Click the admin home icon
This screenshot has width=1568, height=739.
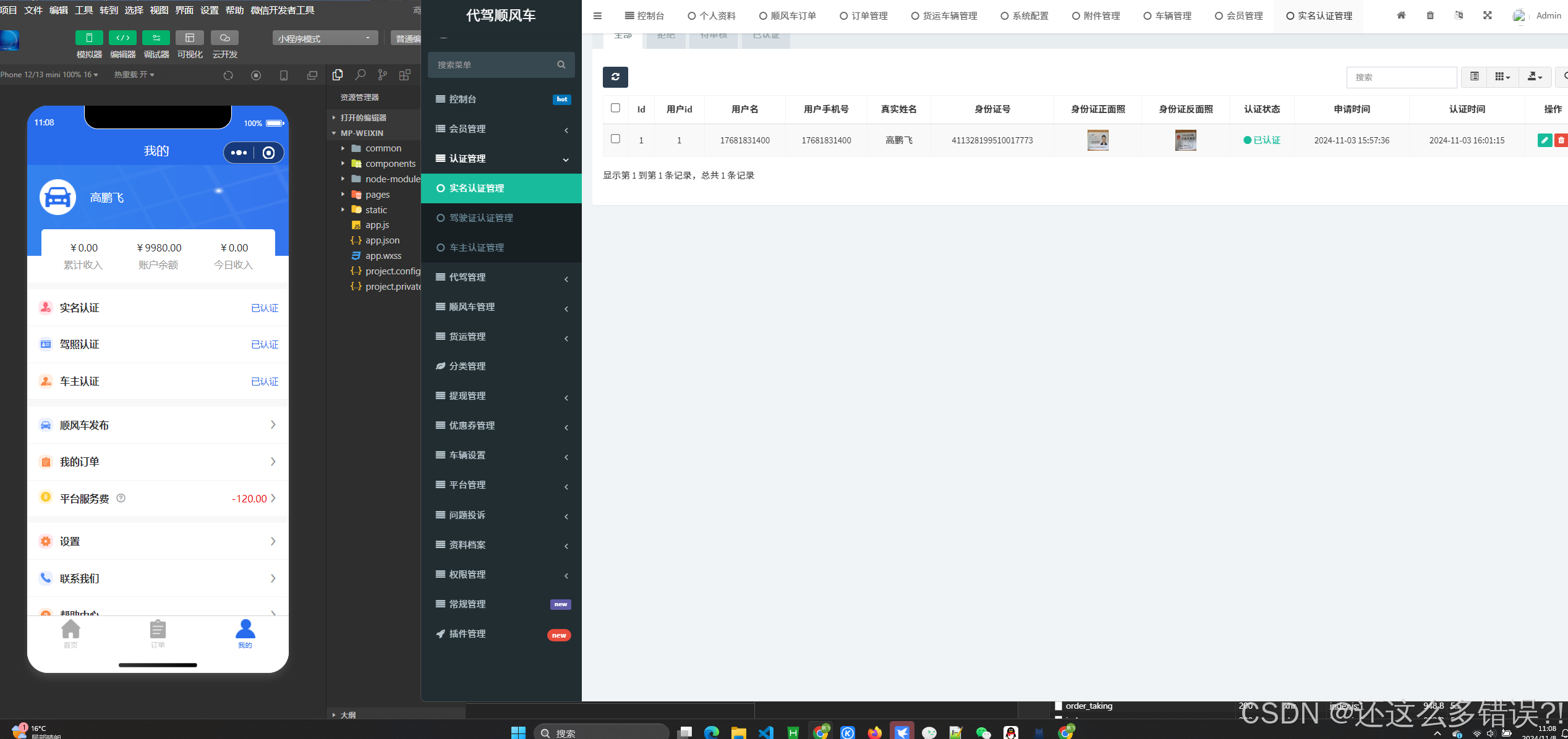point(1401,15)
